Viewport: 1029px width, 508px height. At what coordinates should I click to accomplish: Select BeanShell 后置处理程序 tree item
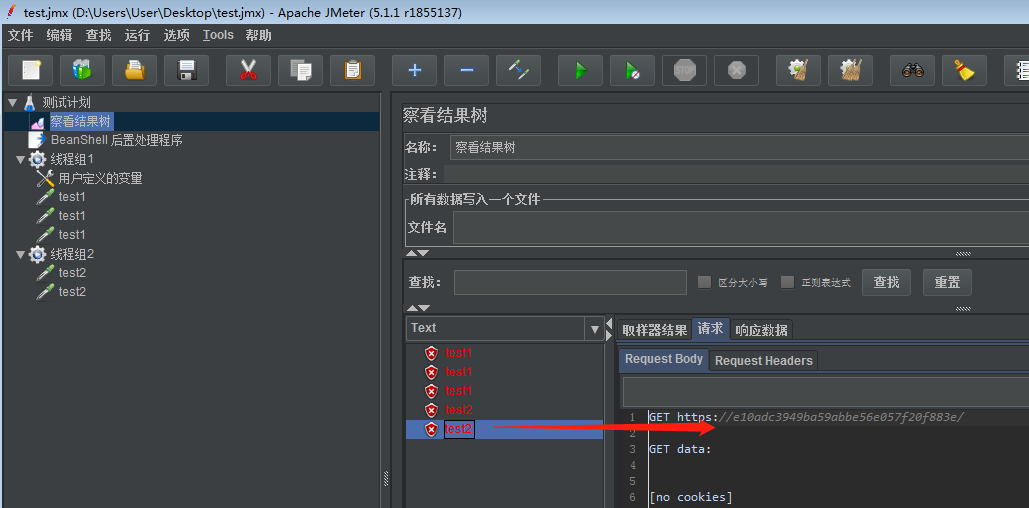116,140
